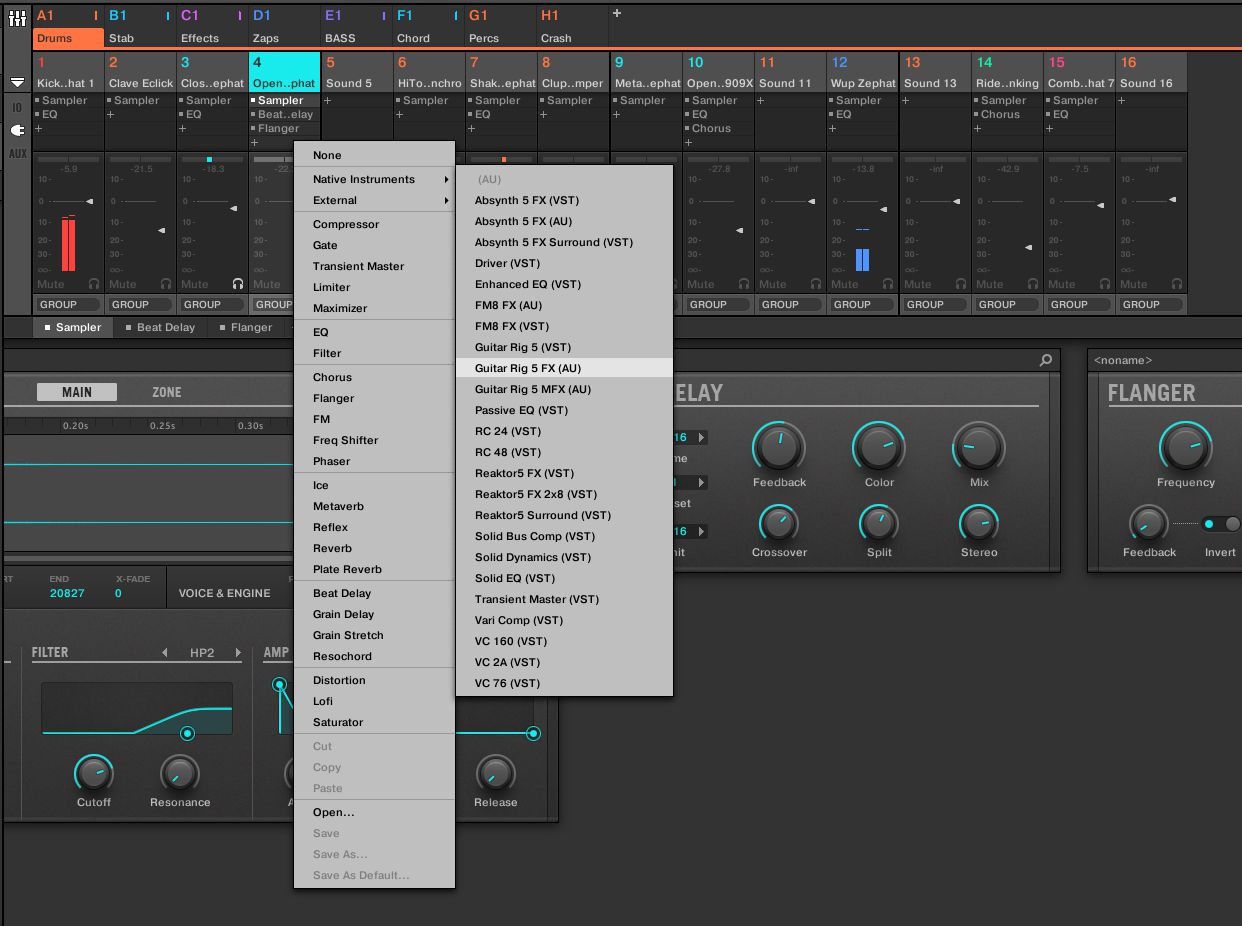Screen dimensions: 1242x926
Task: Click the down-arrow icon beside sound slot 1
Action: 17,82
